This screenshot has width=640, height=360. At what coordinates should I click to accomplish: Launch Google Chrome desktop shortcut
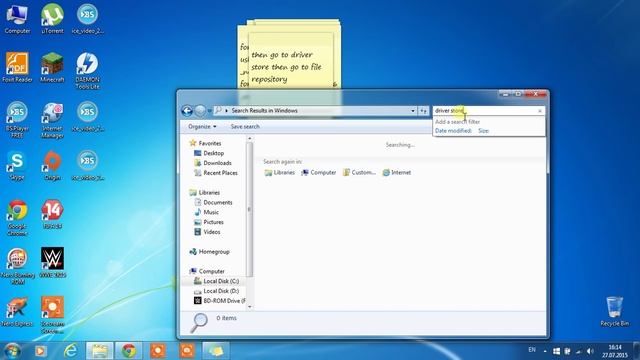pos(17,218)
